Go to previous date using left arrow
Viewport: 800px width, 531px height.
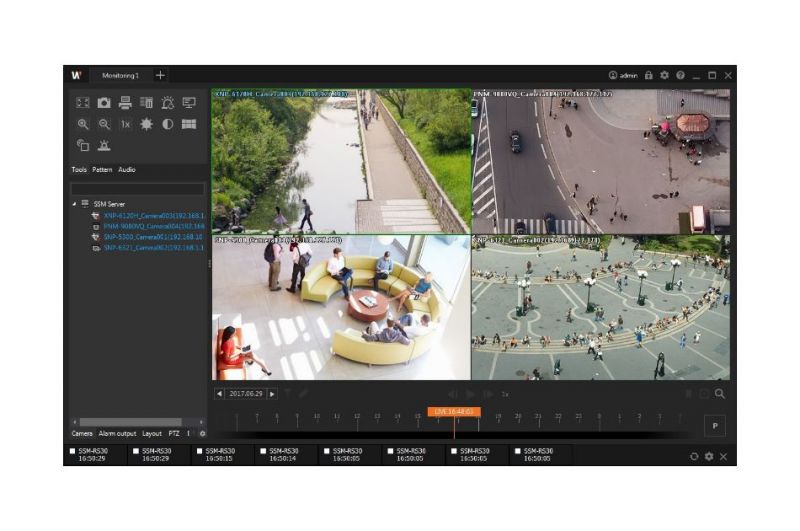click(221, 394)
